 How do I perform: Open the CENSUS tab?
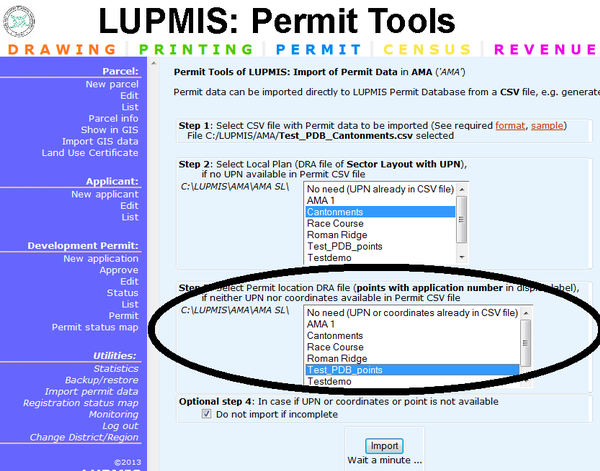(x=427, y=50)
